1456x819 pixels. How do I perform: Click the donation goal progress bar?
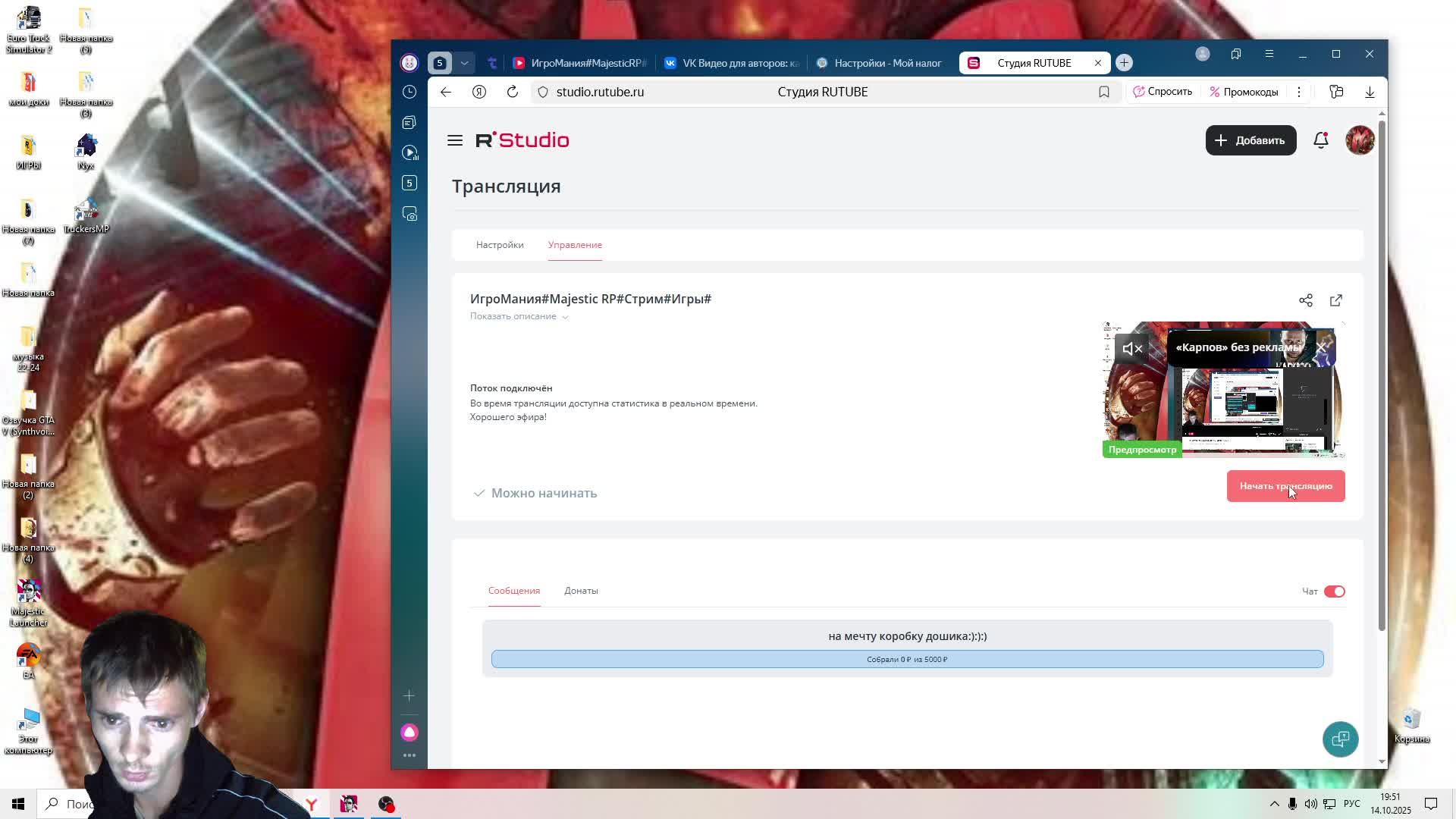pyautogui.click(x=907, y=659)
